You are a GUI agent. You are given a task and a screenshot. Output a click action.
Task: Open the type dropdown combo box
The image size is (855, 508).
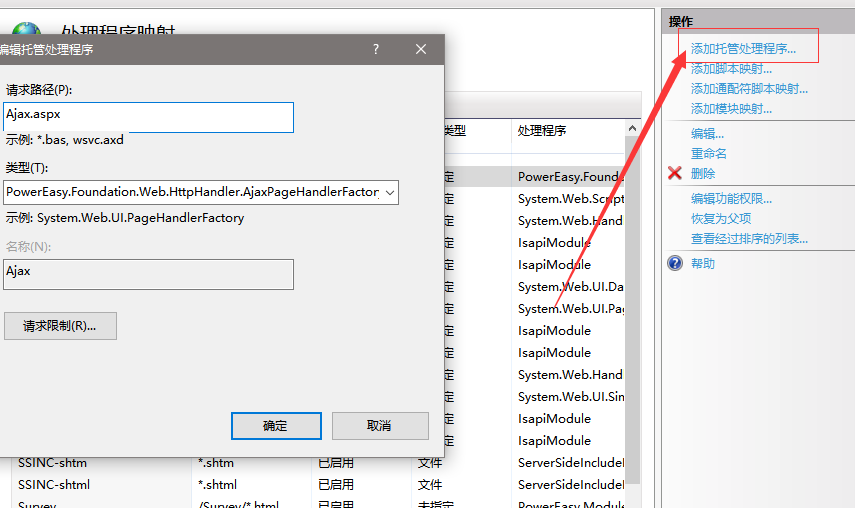pyautogui.click(x=389, y=192)
